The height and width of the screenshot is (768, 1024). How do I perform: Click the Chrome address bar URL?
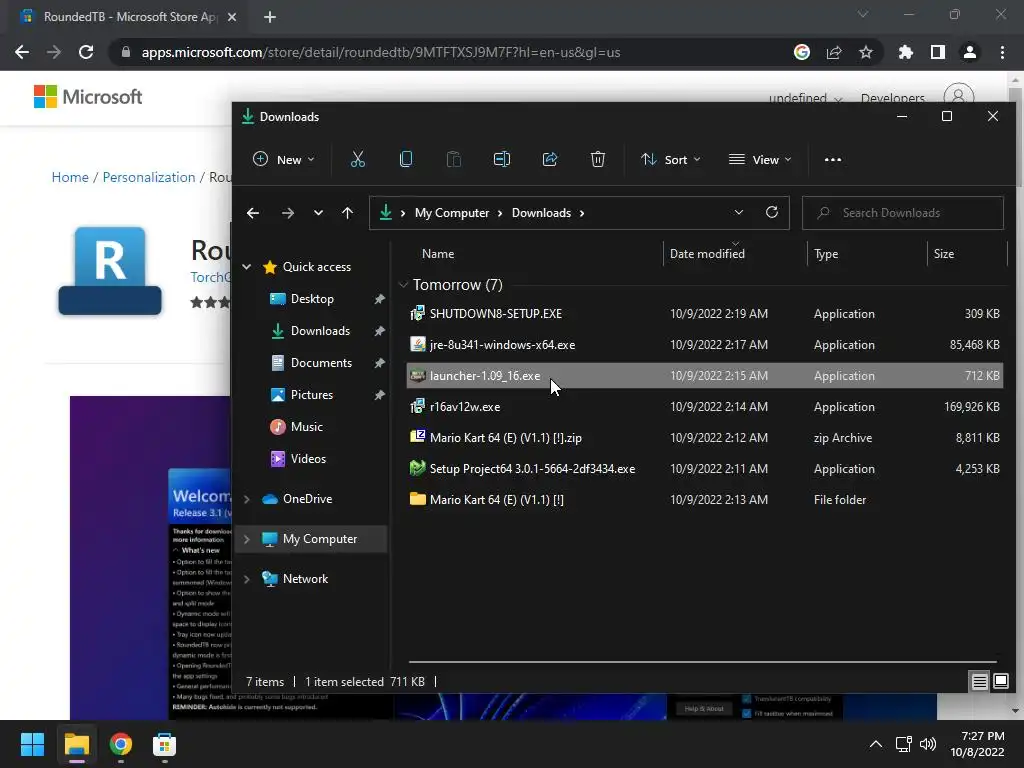pyautogui.click(x=381, y=52)
